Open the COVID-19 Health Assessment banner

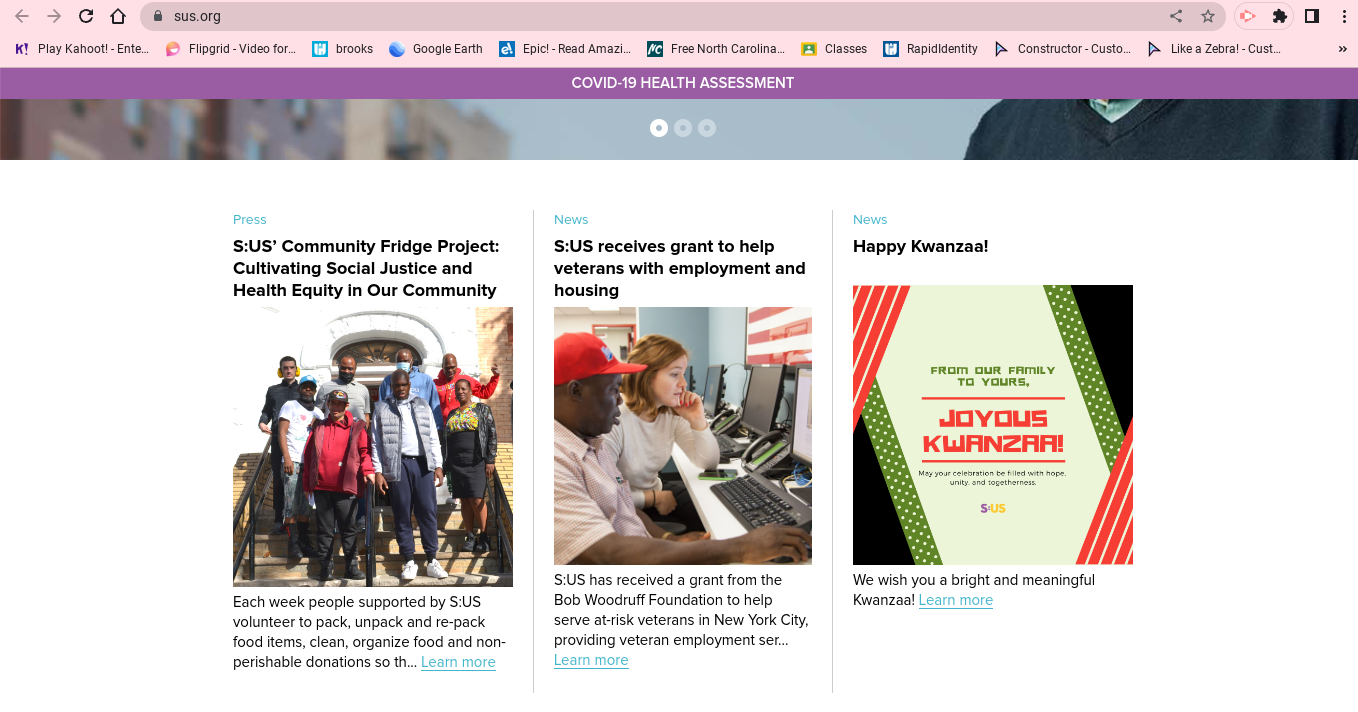[x=682, y=83]
